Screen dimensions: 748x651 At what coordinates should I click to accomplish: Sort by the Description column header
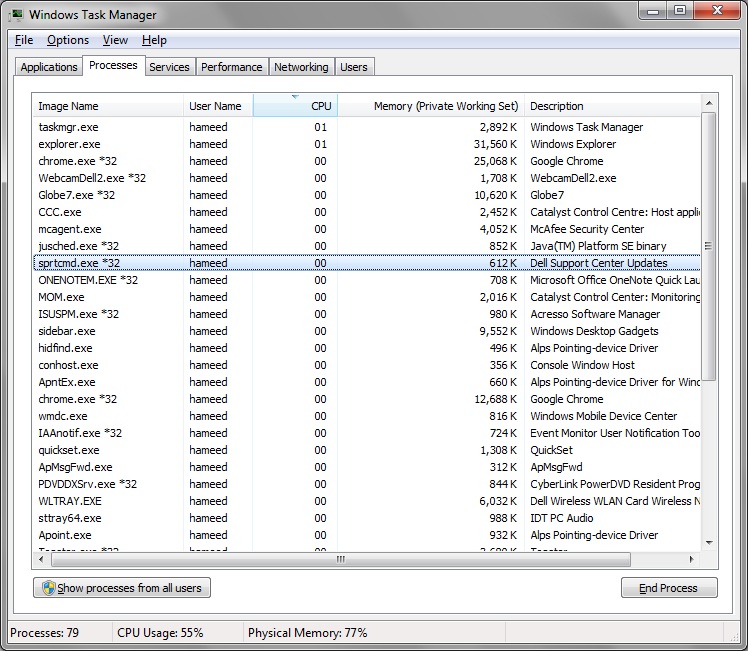[x=613, y=105]
